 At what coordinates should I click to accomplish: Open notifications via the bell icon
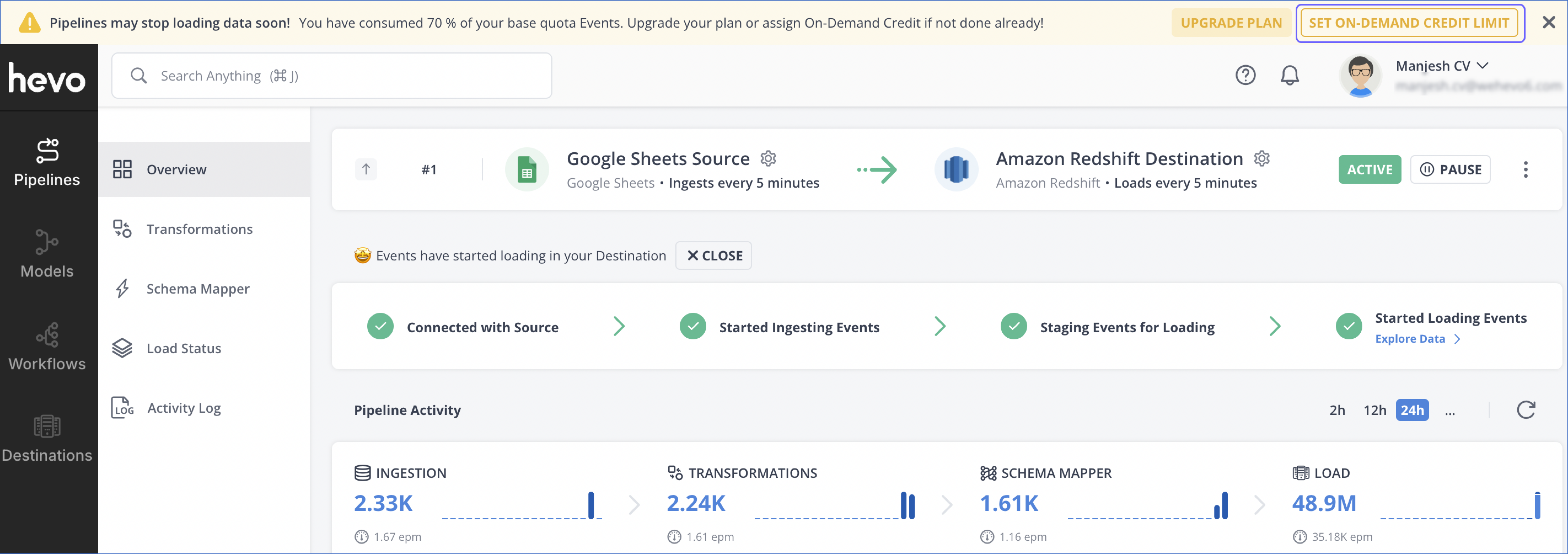(1290, 75)
